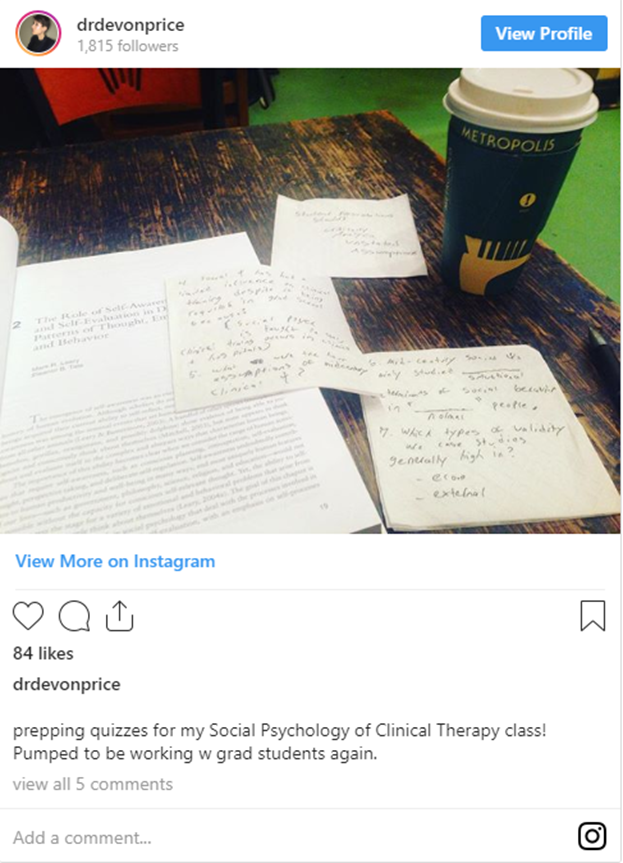The height and width of the screenshot is (863, 623).
Task: Share the post with arrow icon
Action: click(119, 615)
